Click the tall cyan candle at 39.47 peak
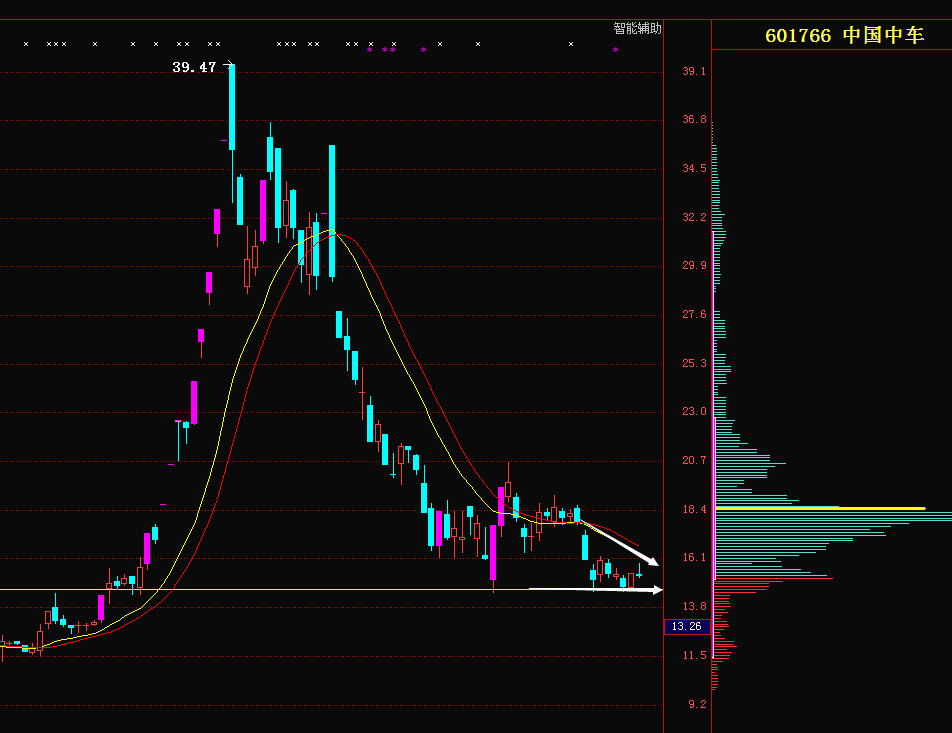952x733 pixels. 232,107
